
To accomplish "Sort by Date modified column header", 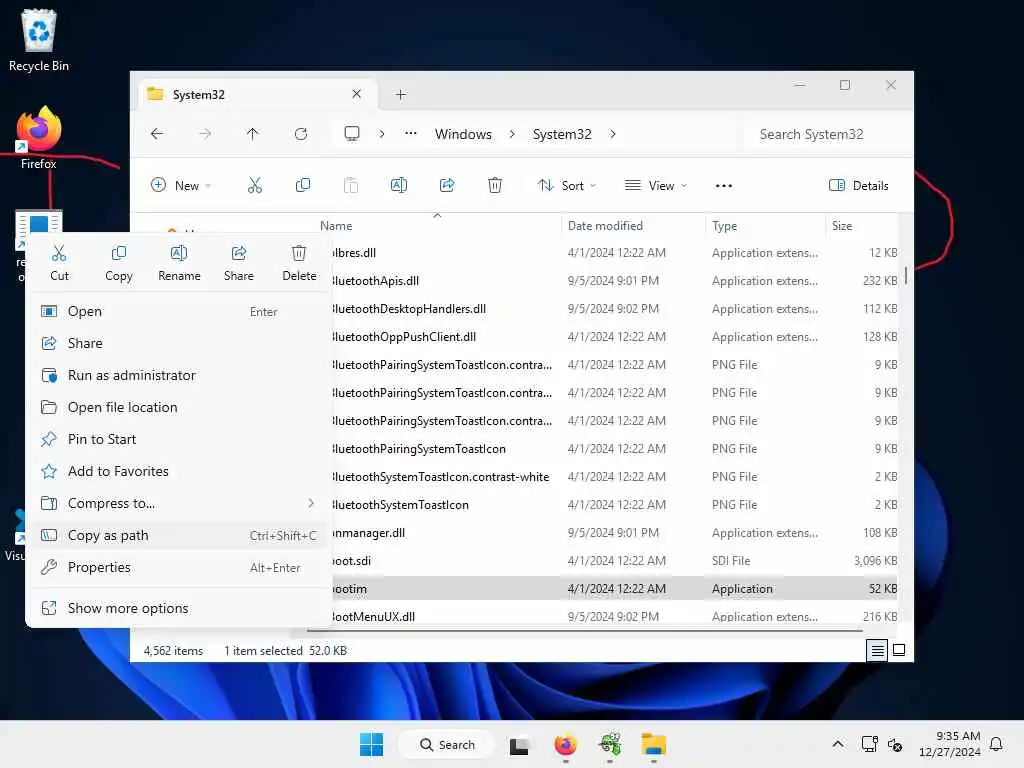I will 633,226.
